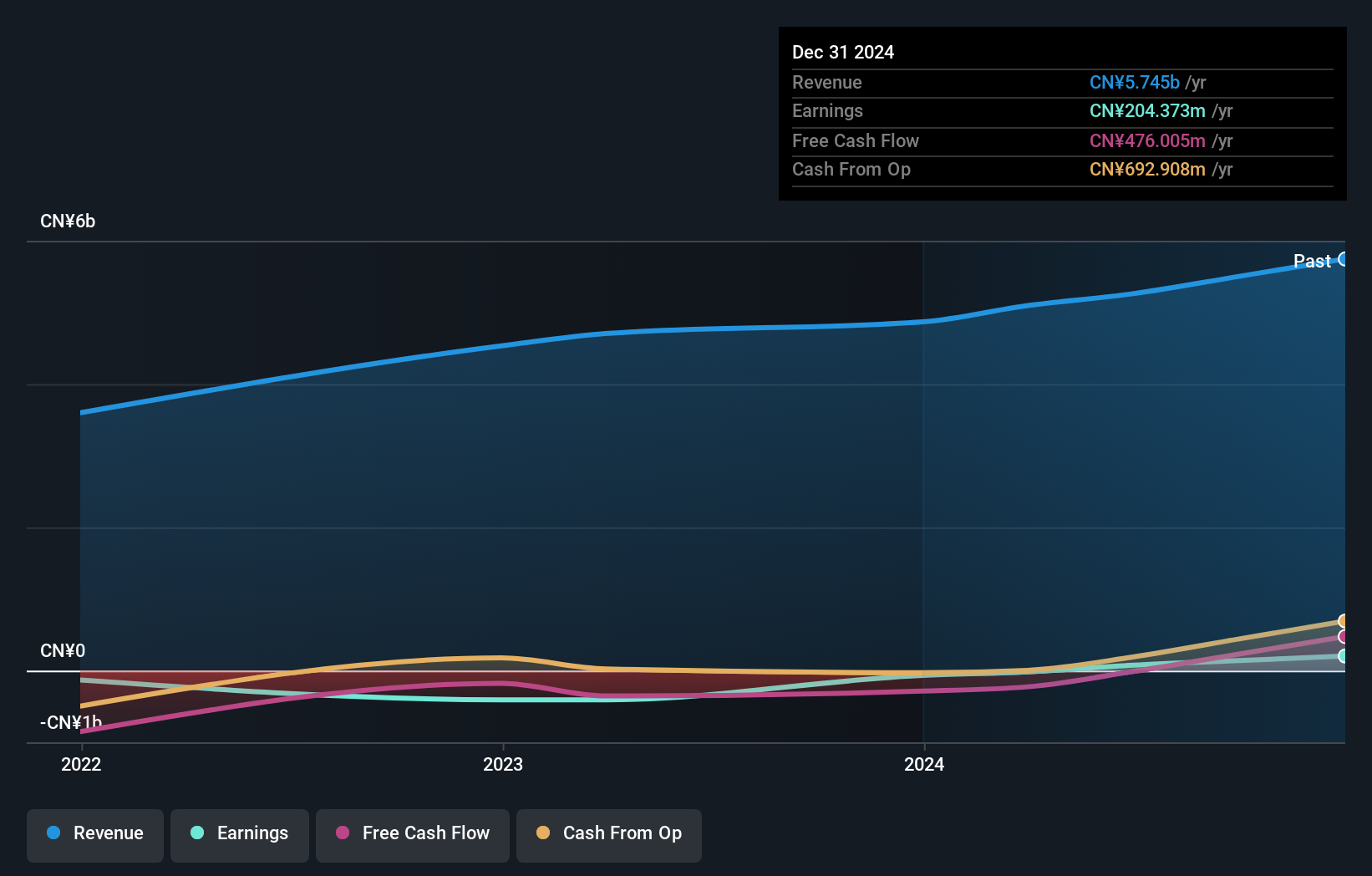Click the Free Cash Flow label in tooltip
The height and width of the screenshot is (876, 1372).
(x=856, y=140)
